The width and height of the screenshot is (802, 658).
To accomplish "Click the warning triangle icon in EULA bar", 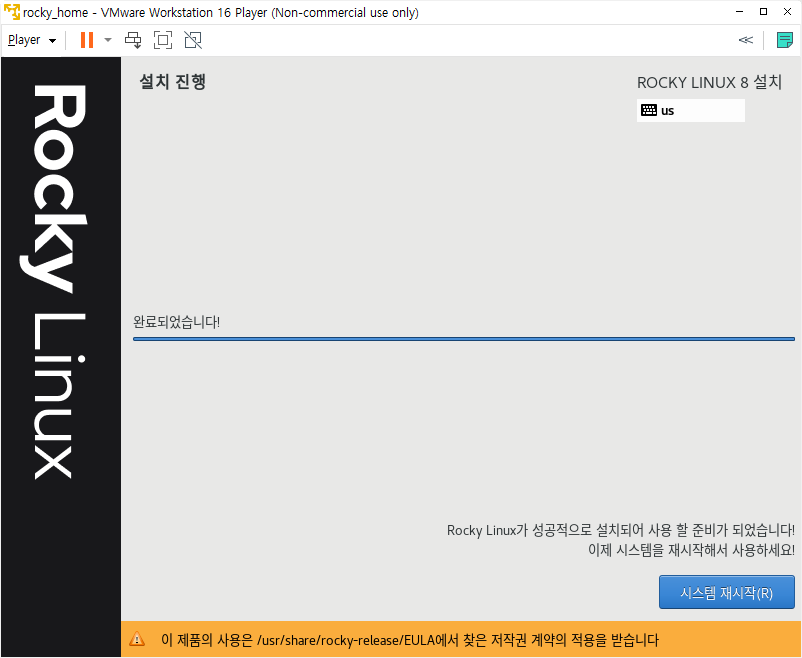I will pos(137,639).
